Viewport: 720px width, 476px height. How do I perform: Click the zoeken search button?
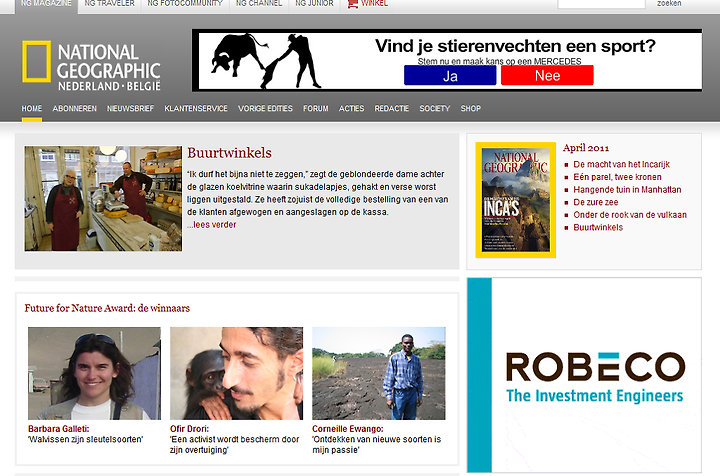[669, 4]
